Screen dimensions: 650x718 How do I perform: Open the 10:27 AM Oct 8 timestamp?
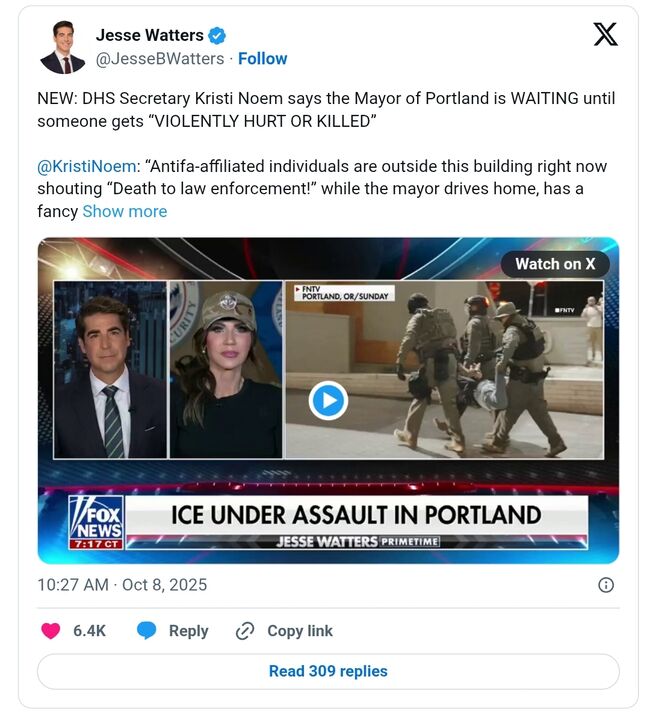122,585
